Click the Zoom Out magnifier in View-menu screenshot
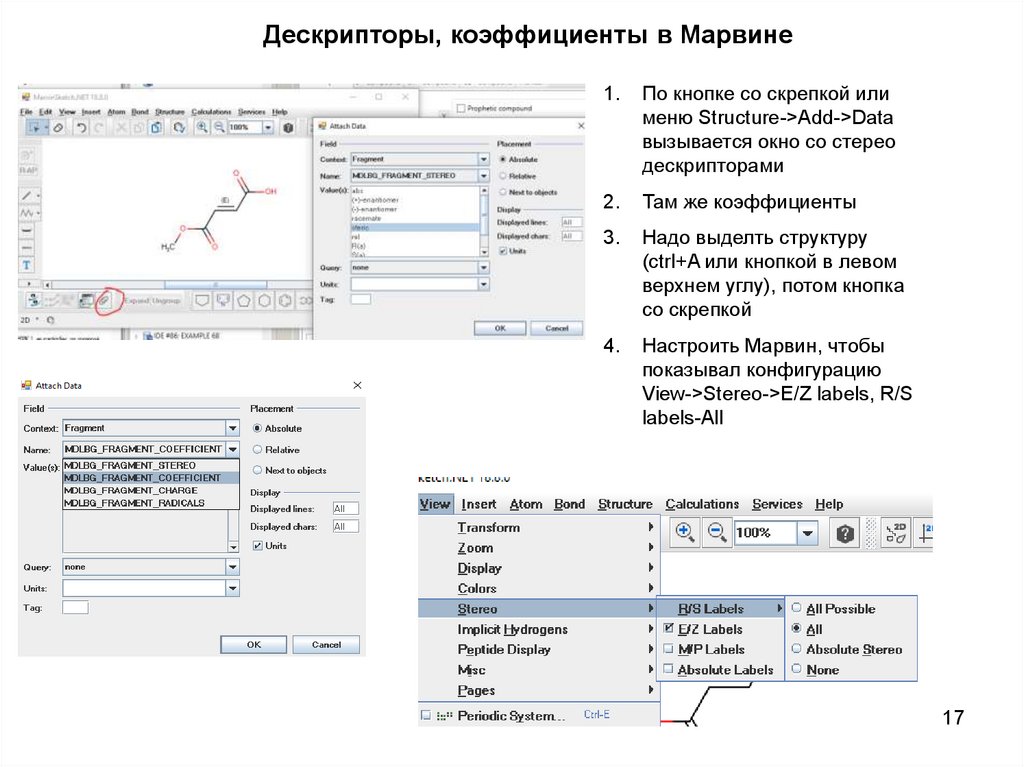This screenshot has height=767, width=1024. pyautogui.click(x=716, y=532)
